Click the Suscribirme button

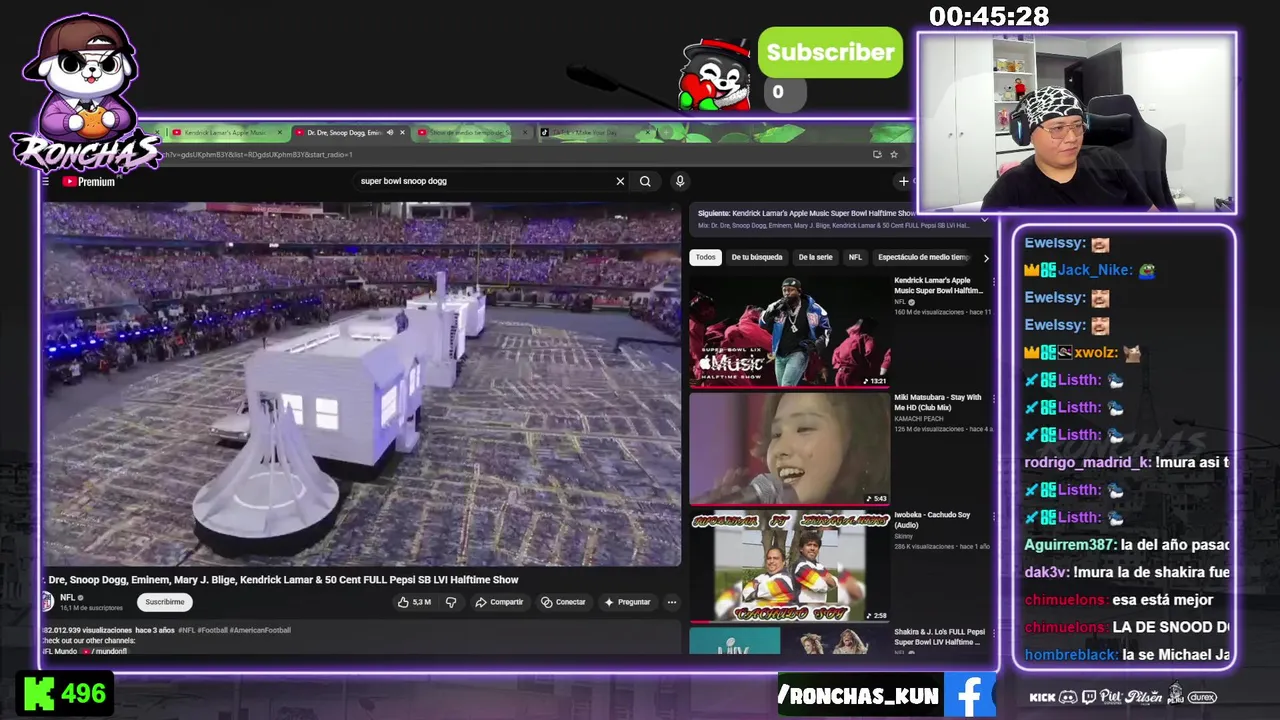point(164,602)
